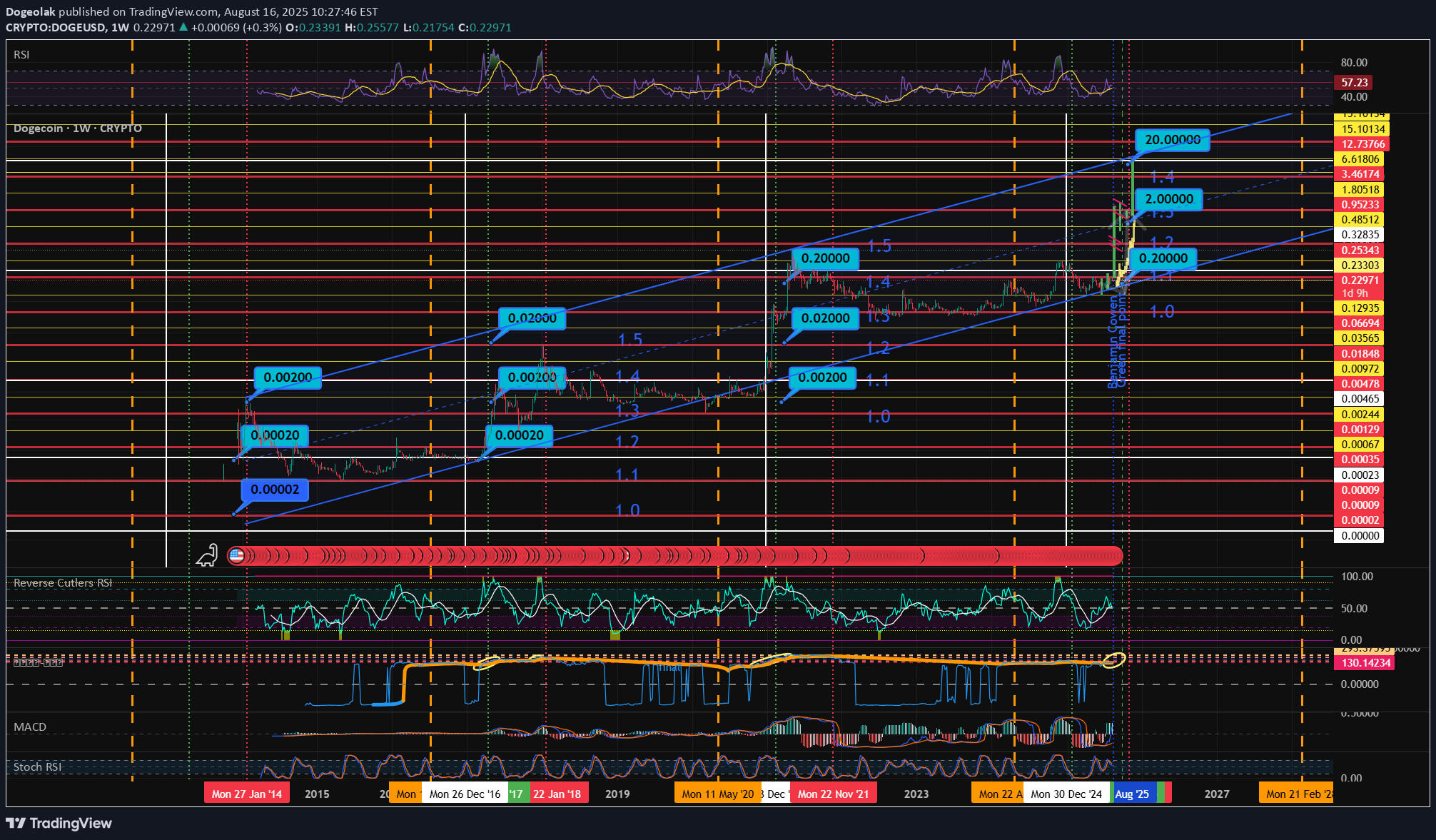
Task: Click the 0.95233 price axis label
Action: click(1359, 205)
